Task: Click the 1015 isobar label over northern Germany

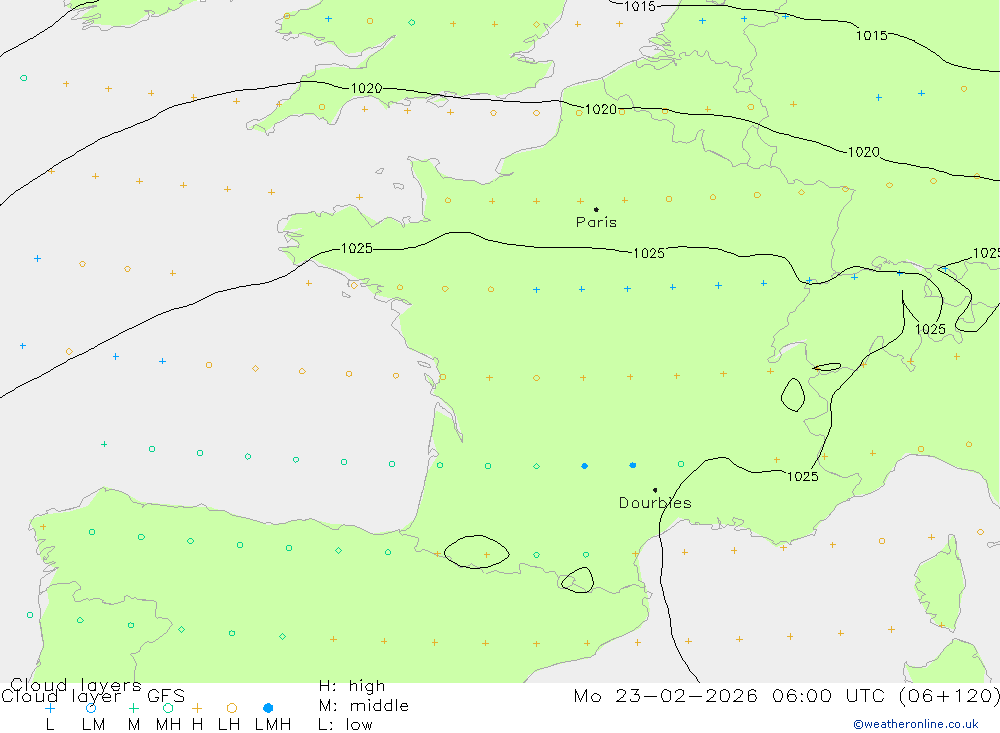Action: (x=872, y=36)
